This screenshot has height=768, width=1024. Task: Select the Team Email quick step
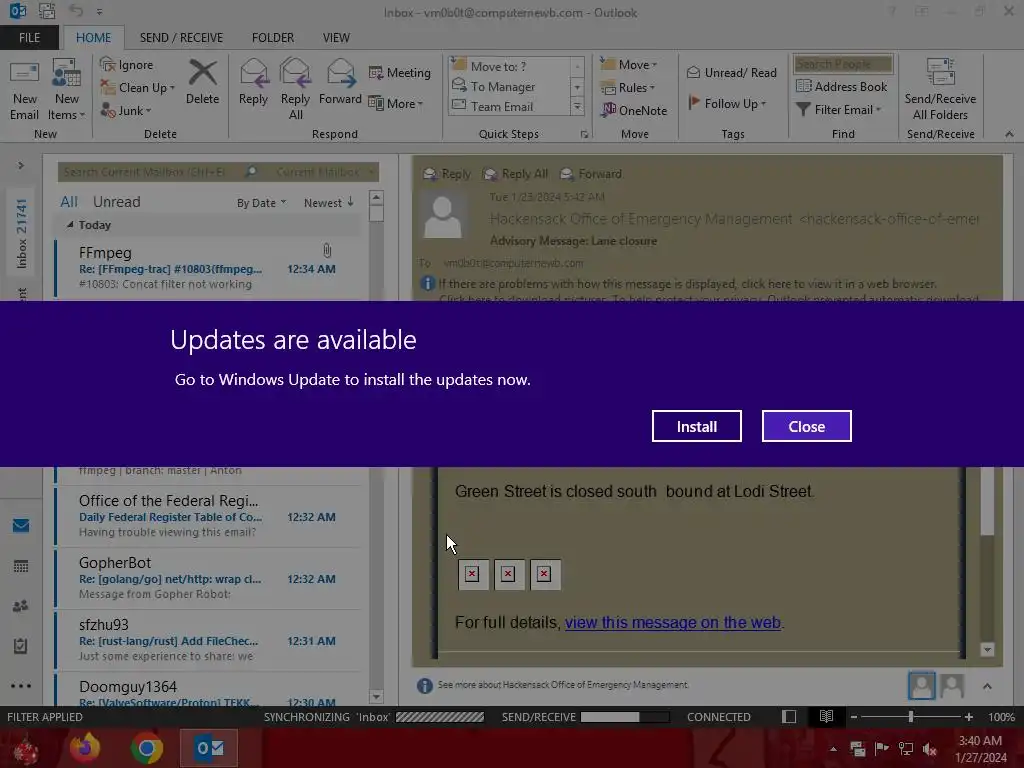click(511, 106)
